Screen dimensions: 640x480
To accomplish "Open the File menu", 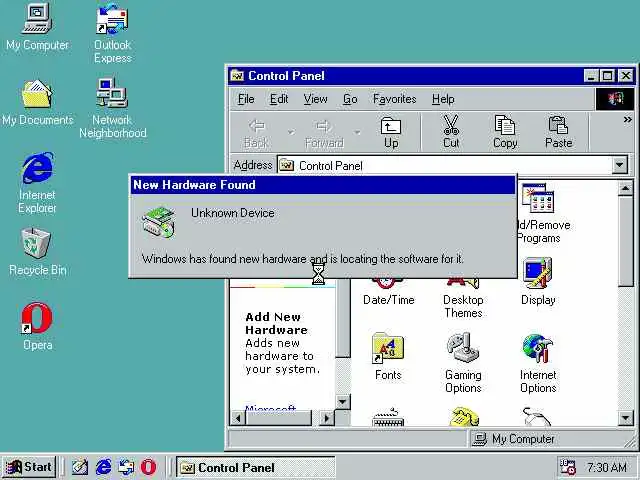I will (x=246, y=99).
